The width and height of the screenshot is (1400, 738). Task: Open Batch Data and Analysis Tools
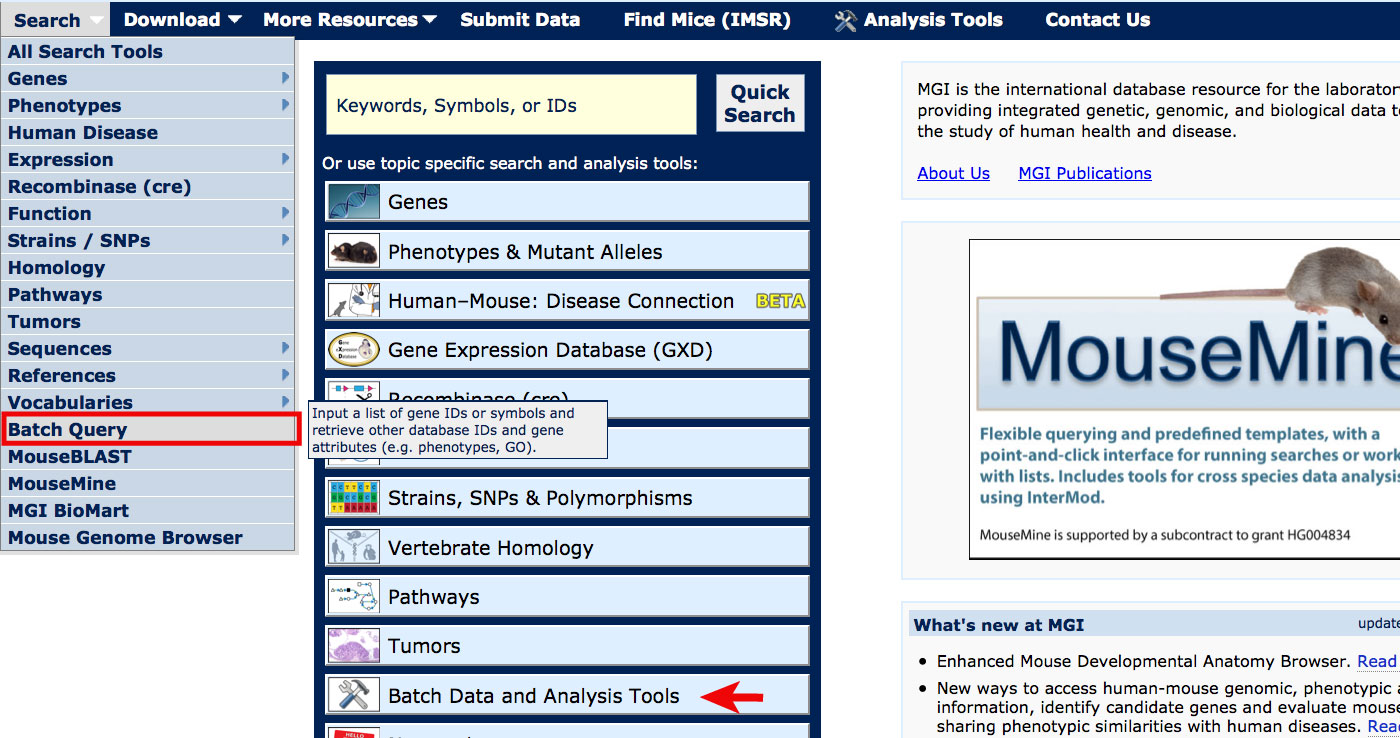[567, 695]
